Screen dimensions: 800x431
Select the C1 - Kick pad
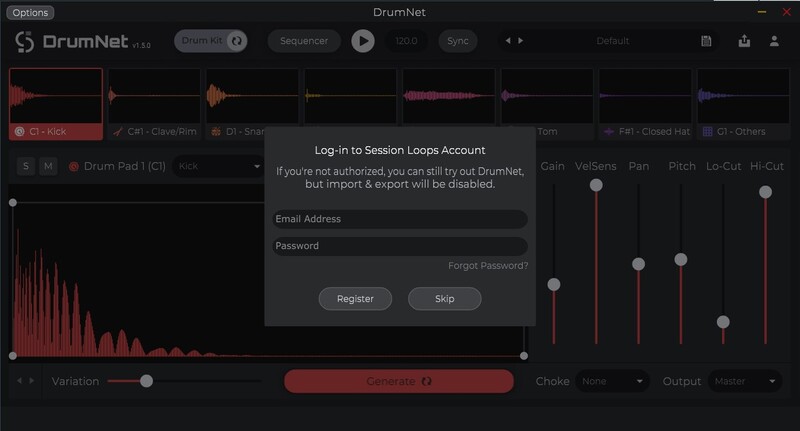click(56, 104)
